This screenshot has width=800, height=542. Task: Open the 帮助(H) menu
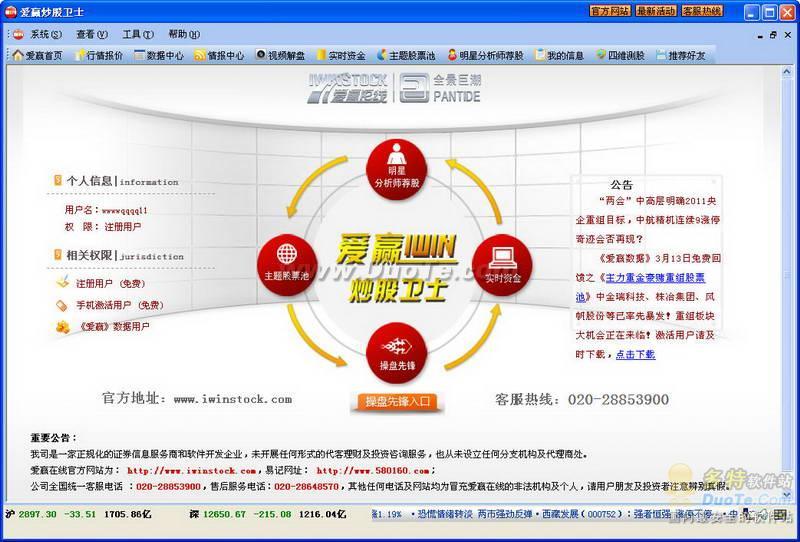[x=184, y=34]
